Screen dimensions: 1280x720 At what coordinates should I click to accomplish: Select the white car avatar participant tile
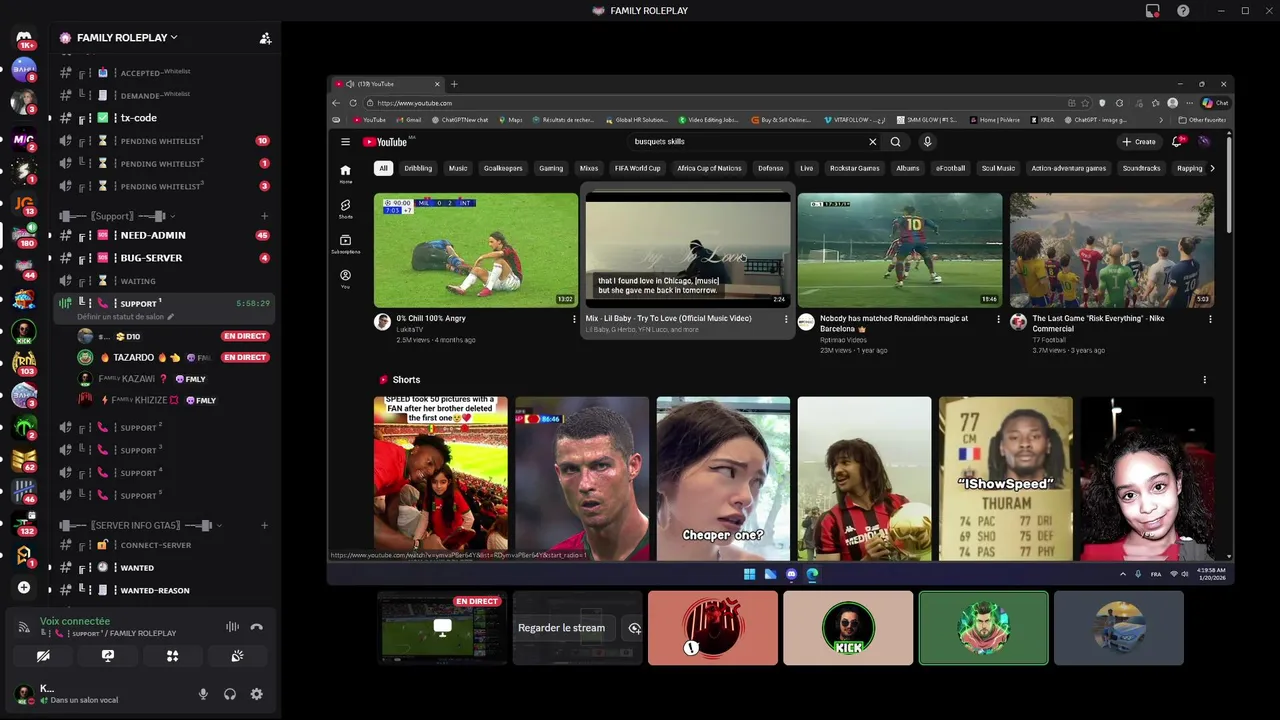(1119, 628)
